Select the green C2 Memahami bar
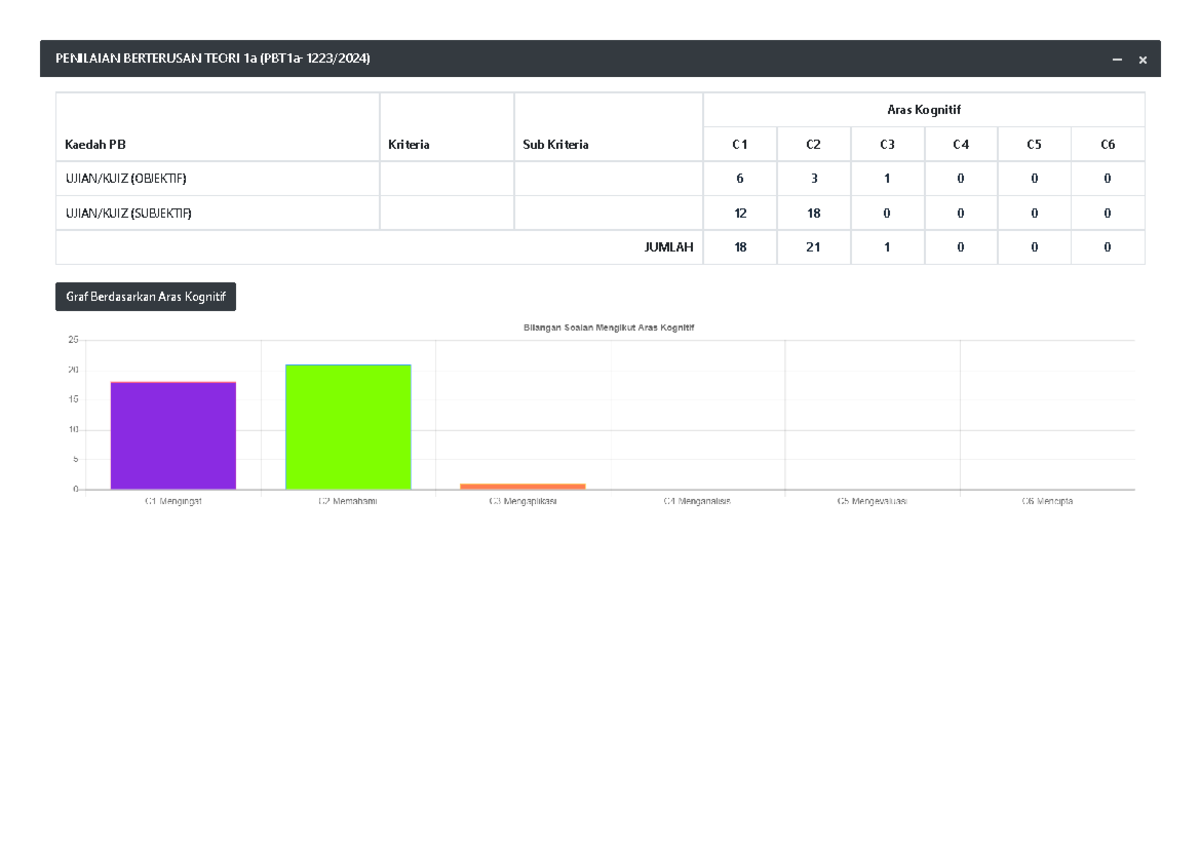 348,427
